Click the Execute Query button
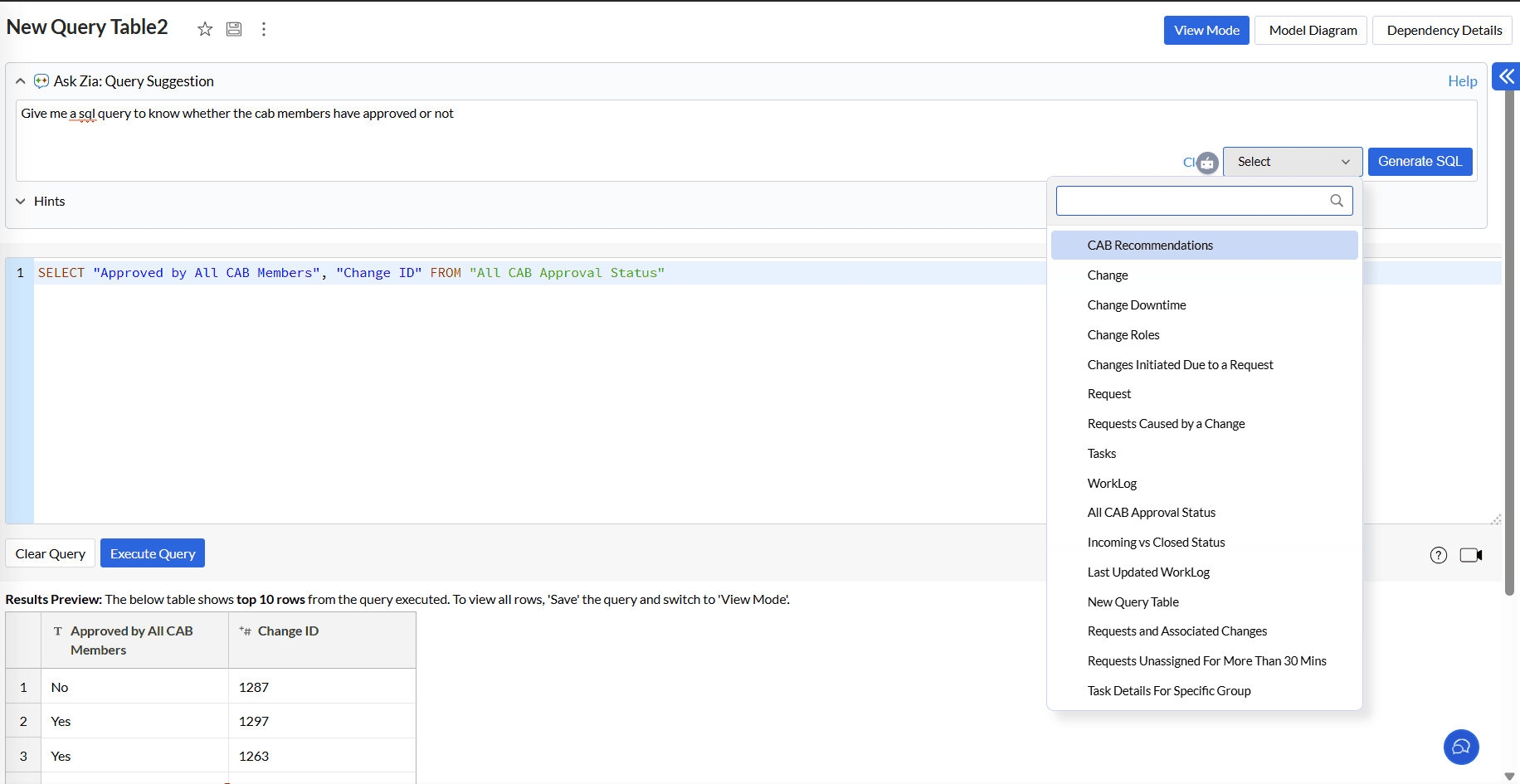The width and height of the screenshot is (1520, 784). point(153,554)
